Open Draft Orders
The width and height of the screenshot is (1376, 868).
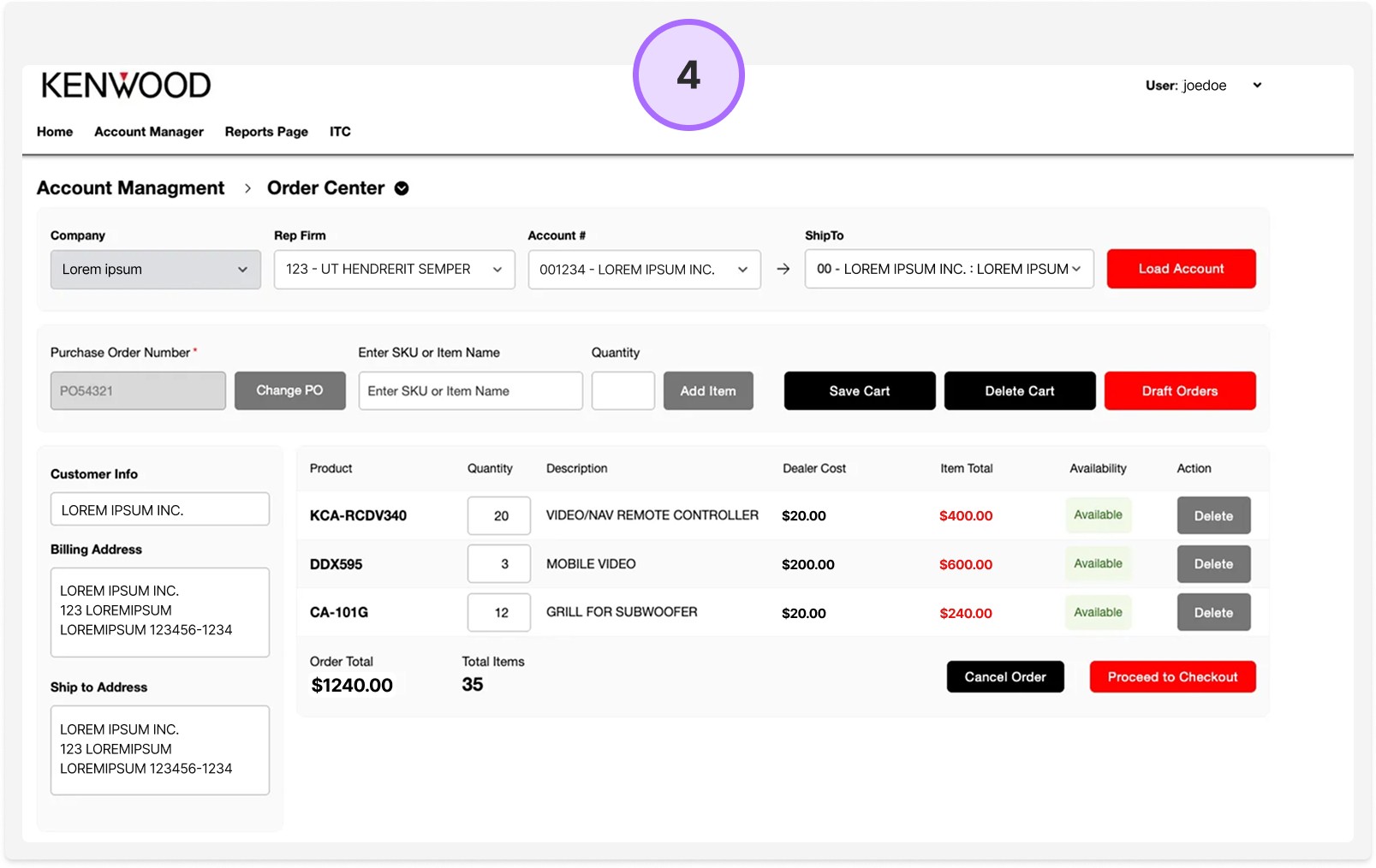tap(1180, 390)
